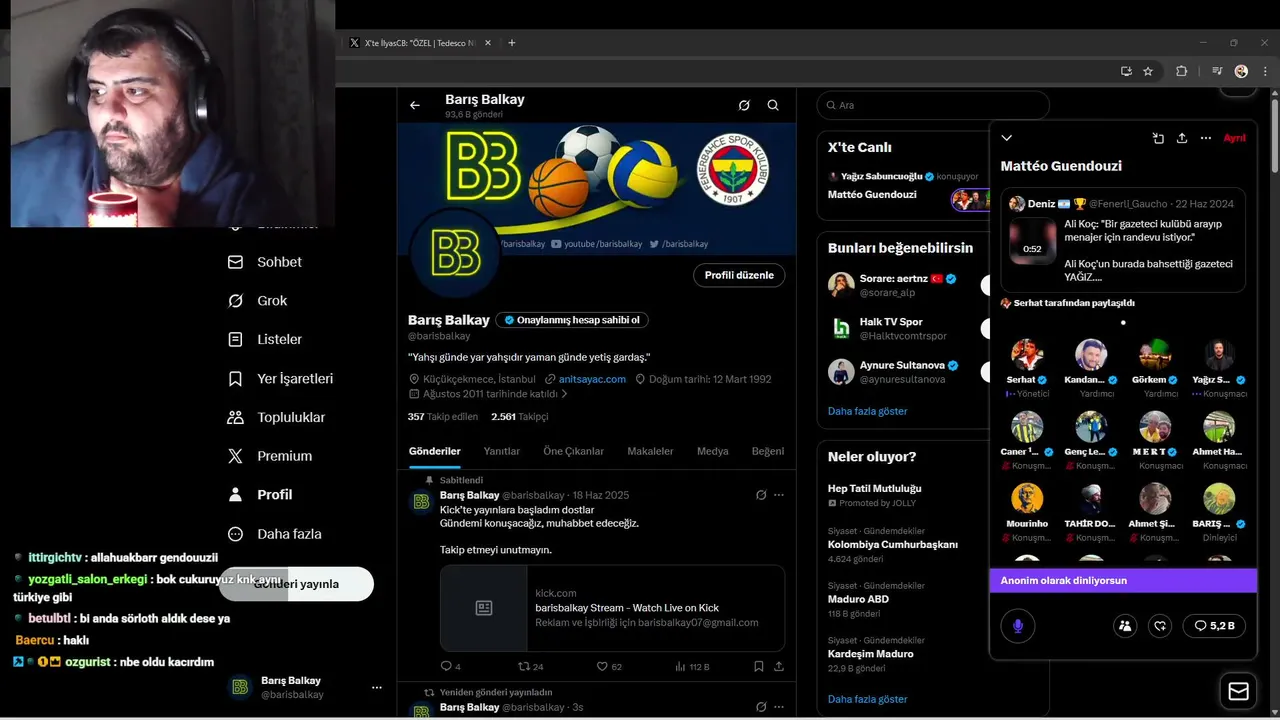Share the pinned post
Image resolution: width=1280 pixels, height=720 pixels.
tap(779, 666)
